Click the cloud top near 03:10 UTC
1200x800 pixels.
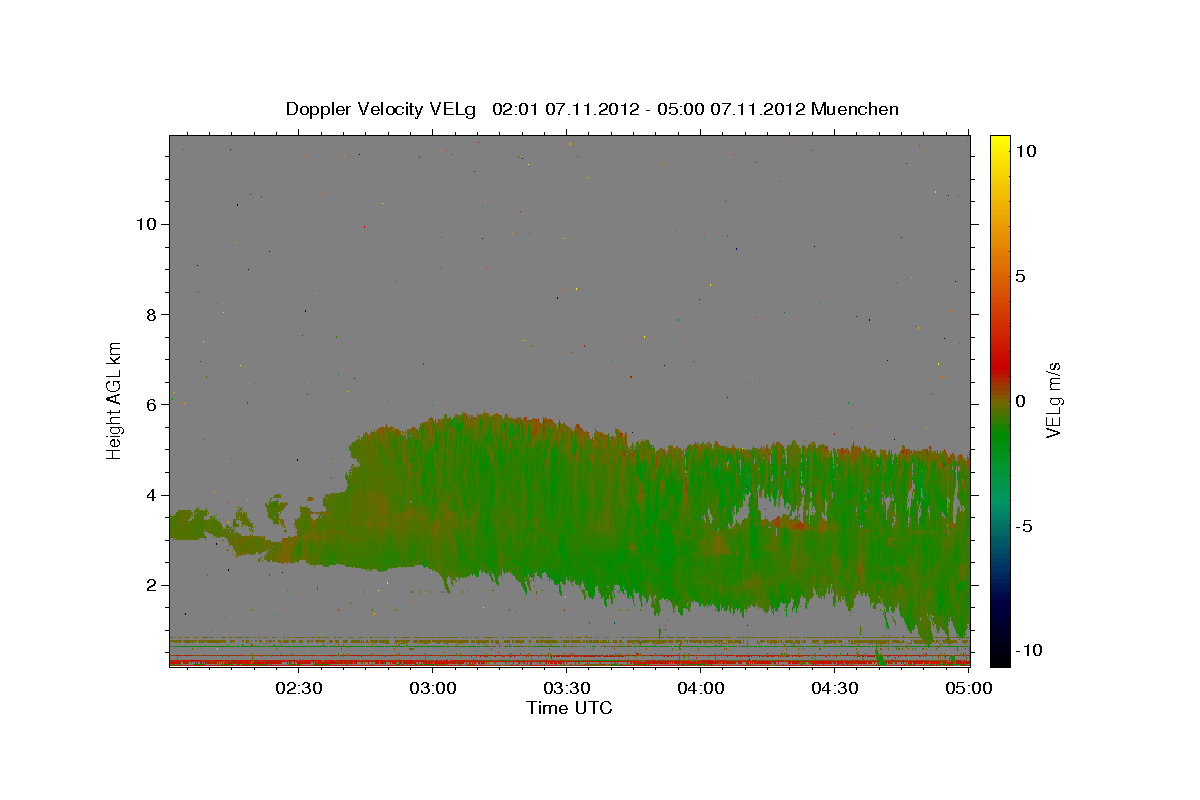point(478,415)
